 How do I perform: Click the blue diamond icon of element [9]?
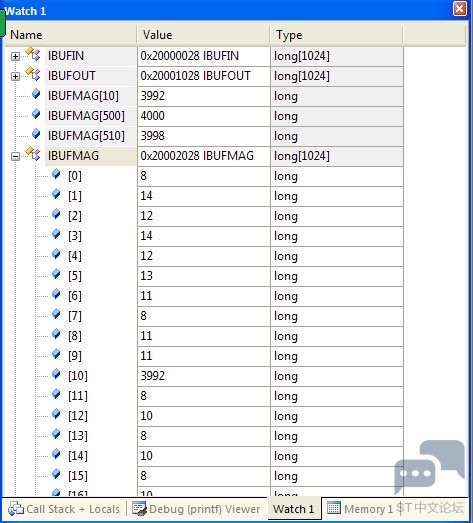(x=56, y=354)
